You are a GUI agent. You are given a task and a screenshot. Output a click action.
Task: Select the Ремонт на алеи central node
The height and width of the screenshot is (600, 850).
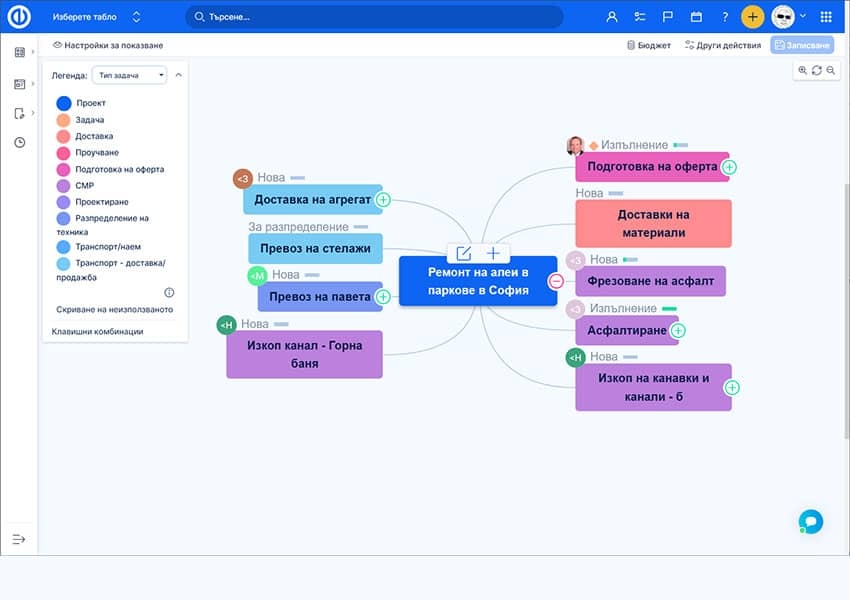tap(478, 281)
